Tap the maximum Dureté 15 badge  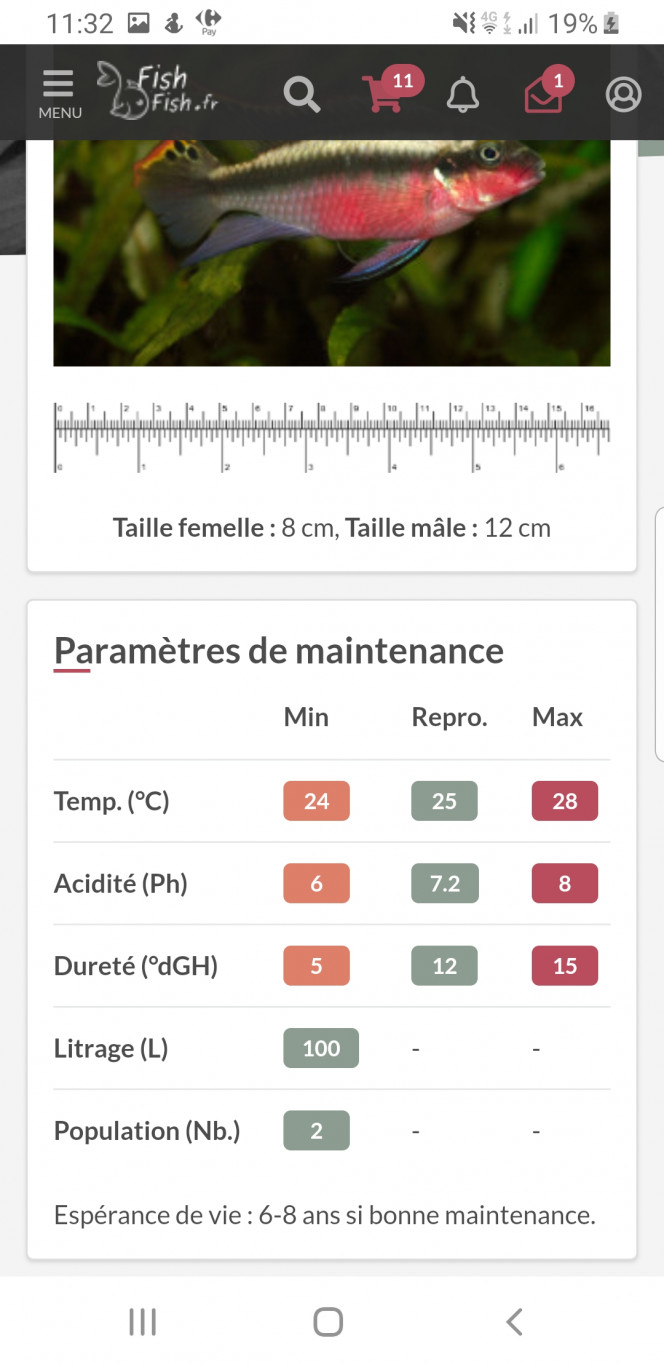565,966
